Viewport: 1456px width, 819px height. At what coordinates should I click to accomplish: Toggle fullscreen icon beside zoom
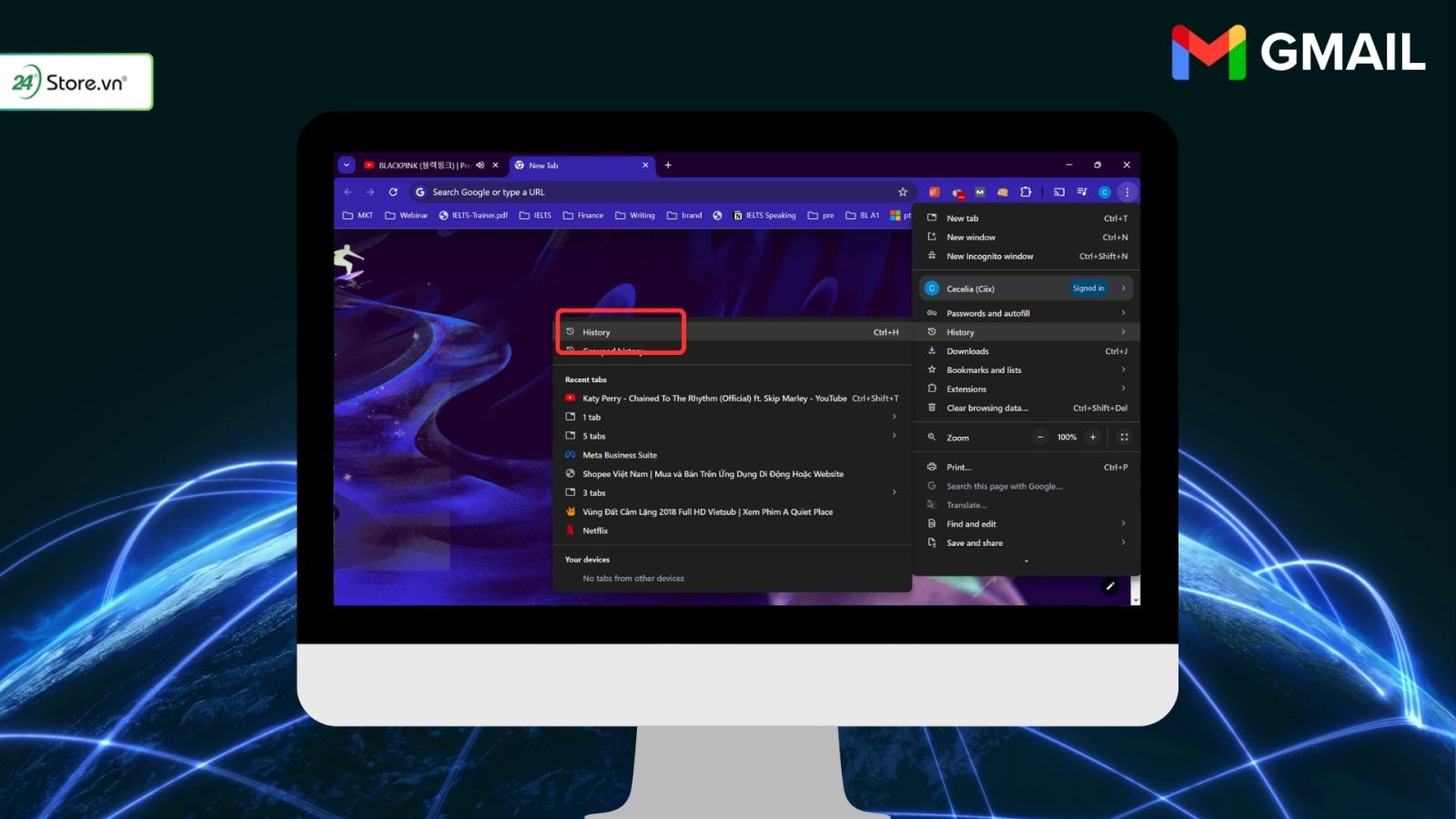tap(1124, 438)
